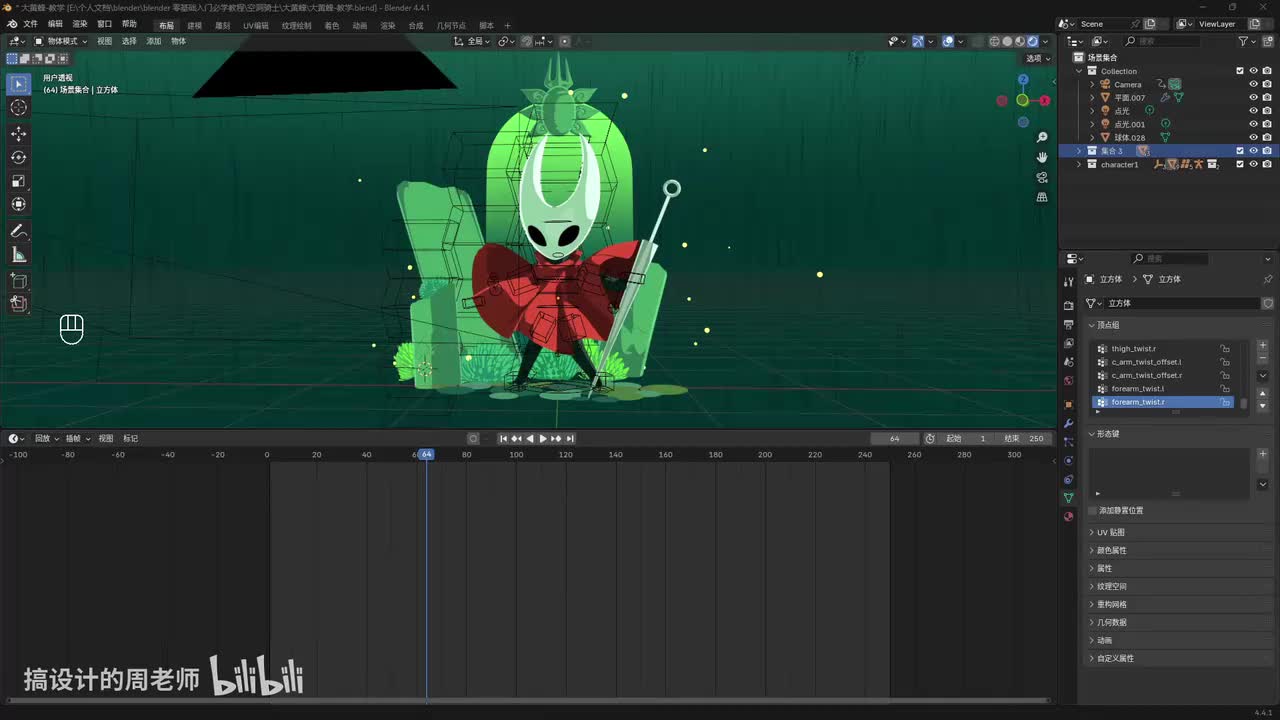
Task: Expand the character1 collection in the outliner
Action: tap(1079, 164)
